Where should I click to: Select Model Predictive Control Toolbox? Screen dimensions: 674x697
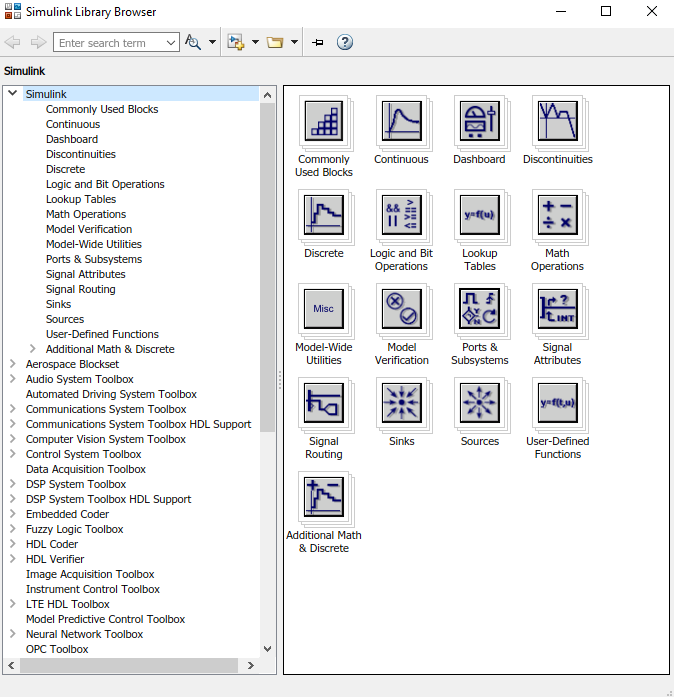point(105,619)
